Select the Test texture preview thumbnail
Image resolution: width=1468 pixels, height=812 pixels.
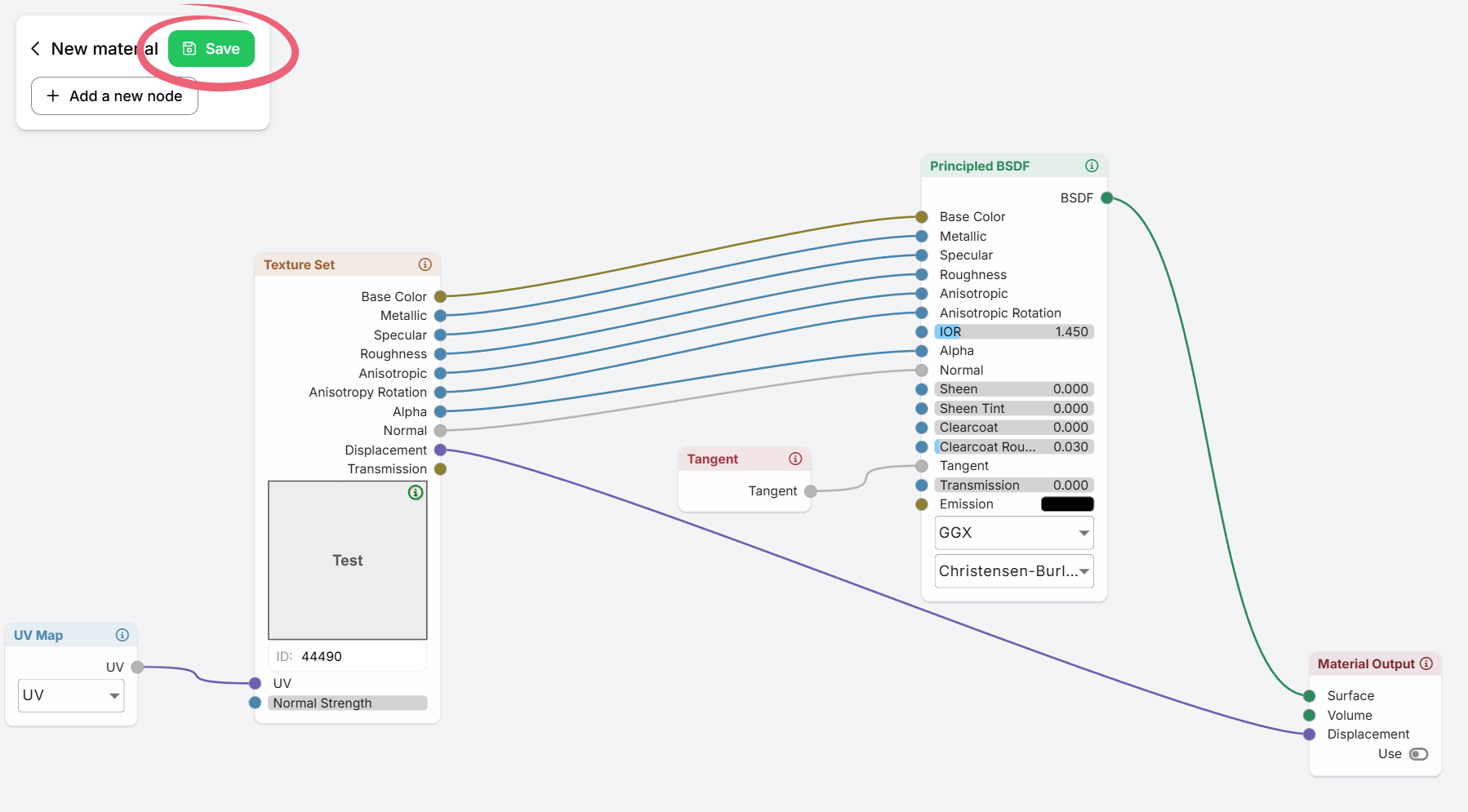pyautogui.click(x=347, y=561)
